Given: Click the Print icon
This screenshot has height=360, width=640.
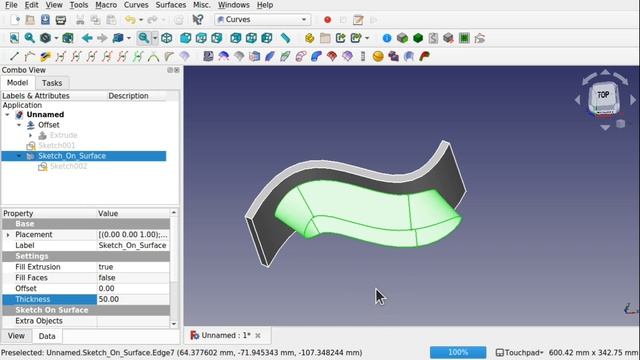Looking at the screenshot, I should (x=61, y=20).
